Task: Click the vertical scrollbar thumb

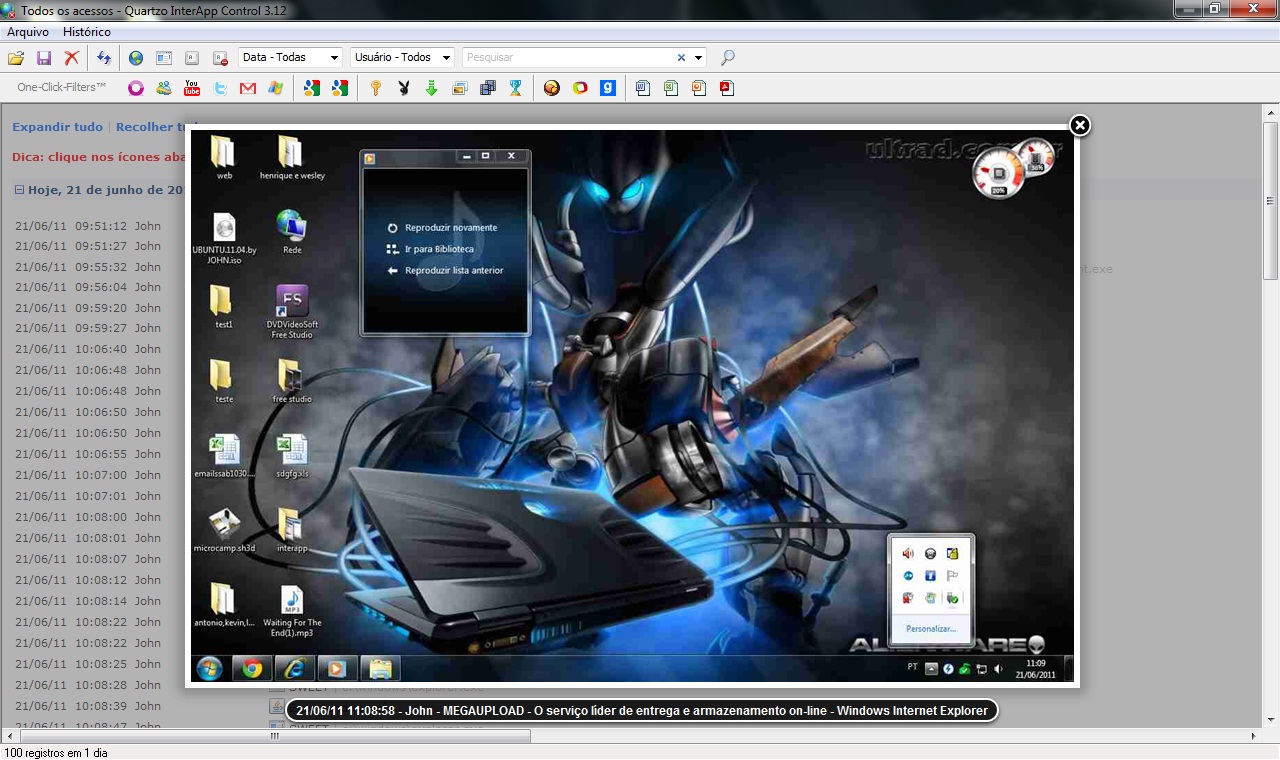Action: point(1271,199)
